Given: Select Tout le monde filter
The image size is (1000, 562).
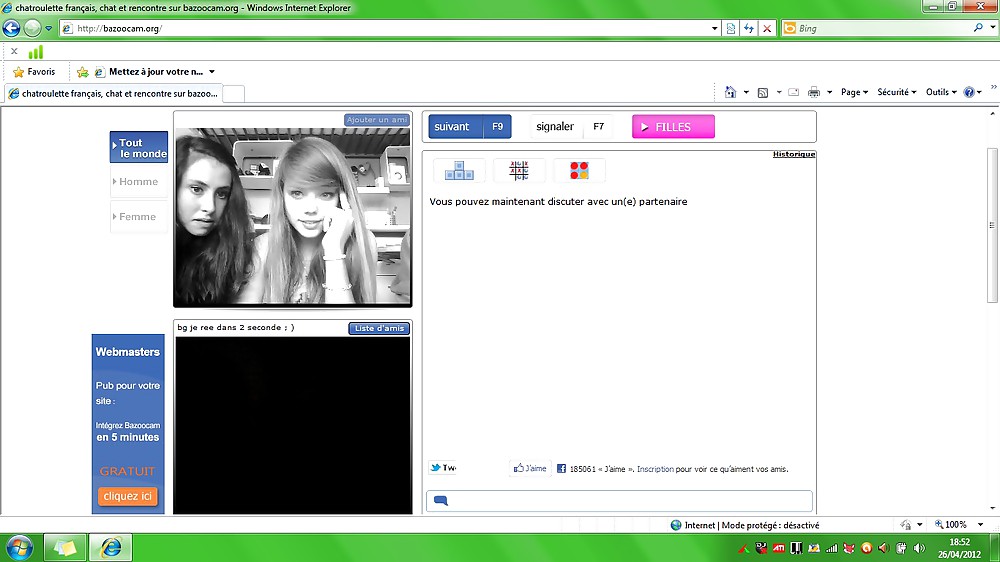Looking at the screenshot, I should point(139,147).
